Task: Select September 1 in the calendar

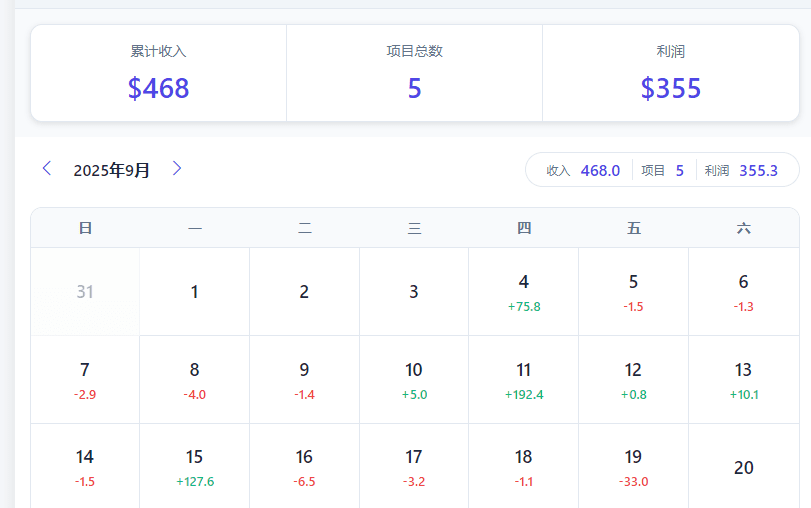Action: [x=195, y=292]
